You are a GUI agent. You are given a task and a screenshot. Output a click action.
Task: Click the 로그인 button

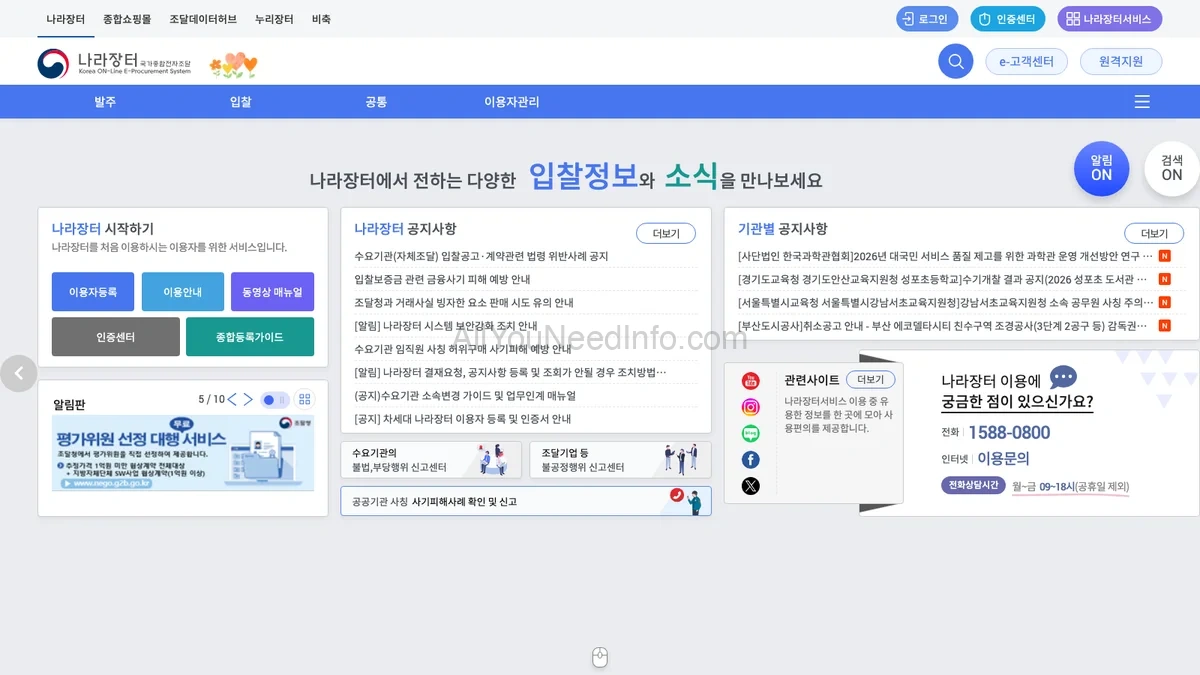coord(927,19)
